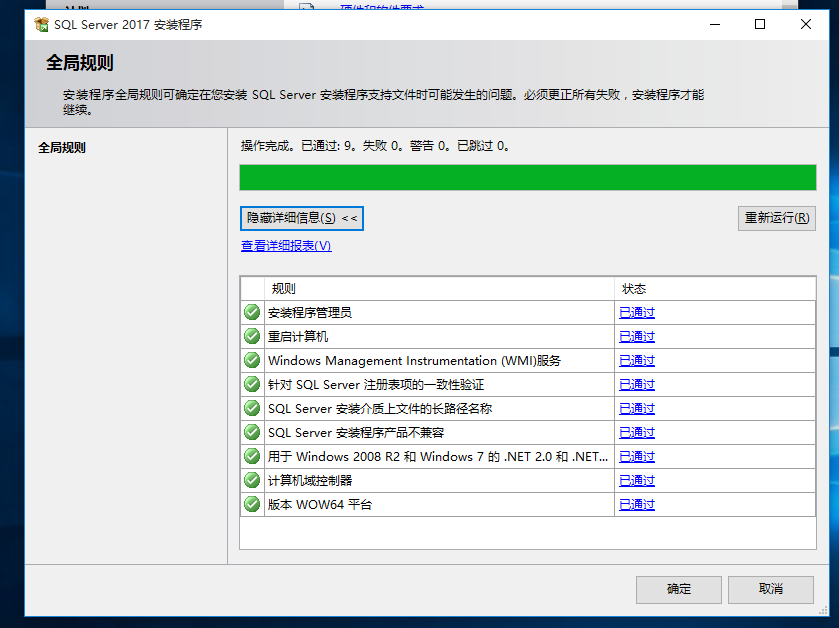
Task: Click the check icon for the .NET 2.0 rule
Action: pyautogui.click(x=252, y=456)
